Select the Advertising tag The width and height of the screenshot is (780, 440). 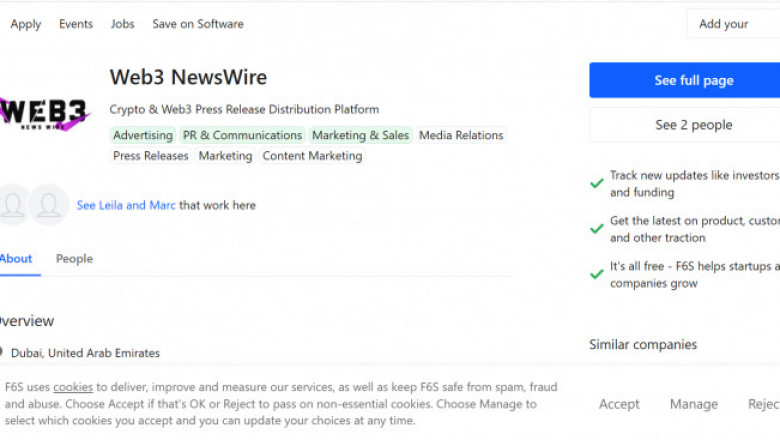pyautogui.click(x=143, y=135)
